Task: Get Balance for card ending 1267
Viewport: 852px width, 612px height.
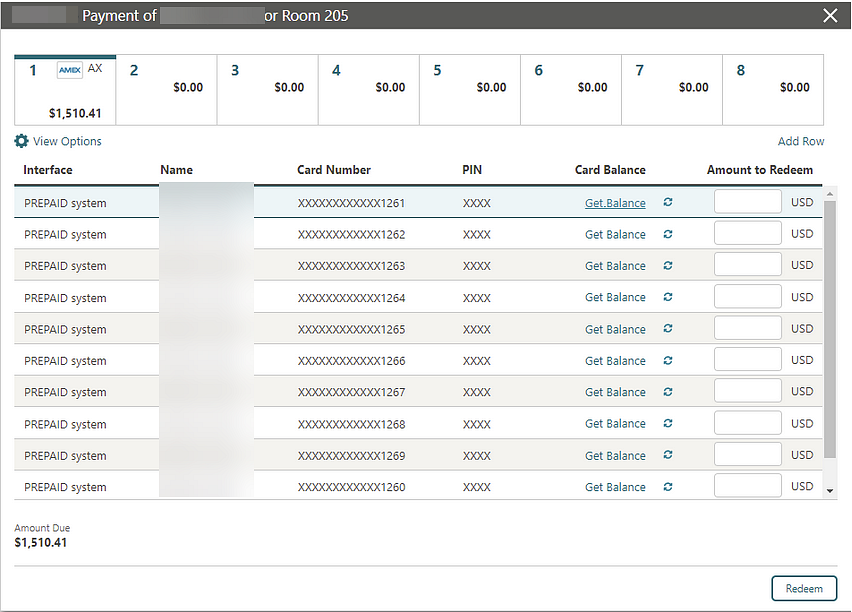Action: (615, 392)
